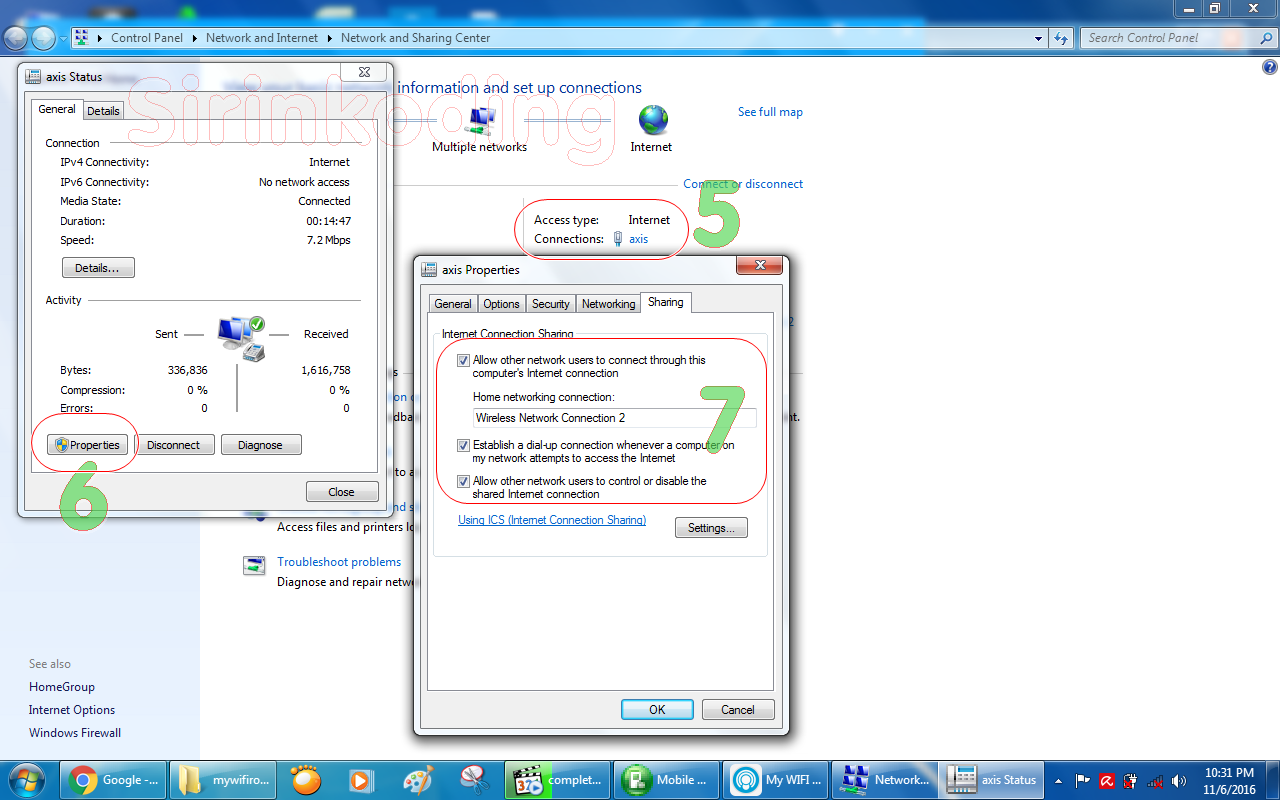Launch the orange media player taskbar icon
1280x800 pixels.
[x=305, y=779]
